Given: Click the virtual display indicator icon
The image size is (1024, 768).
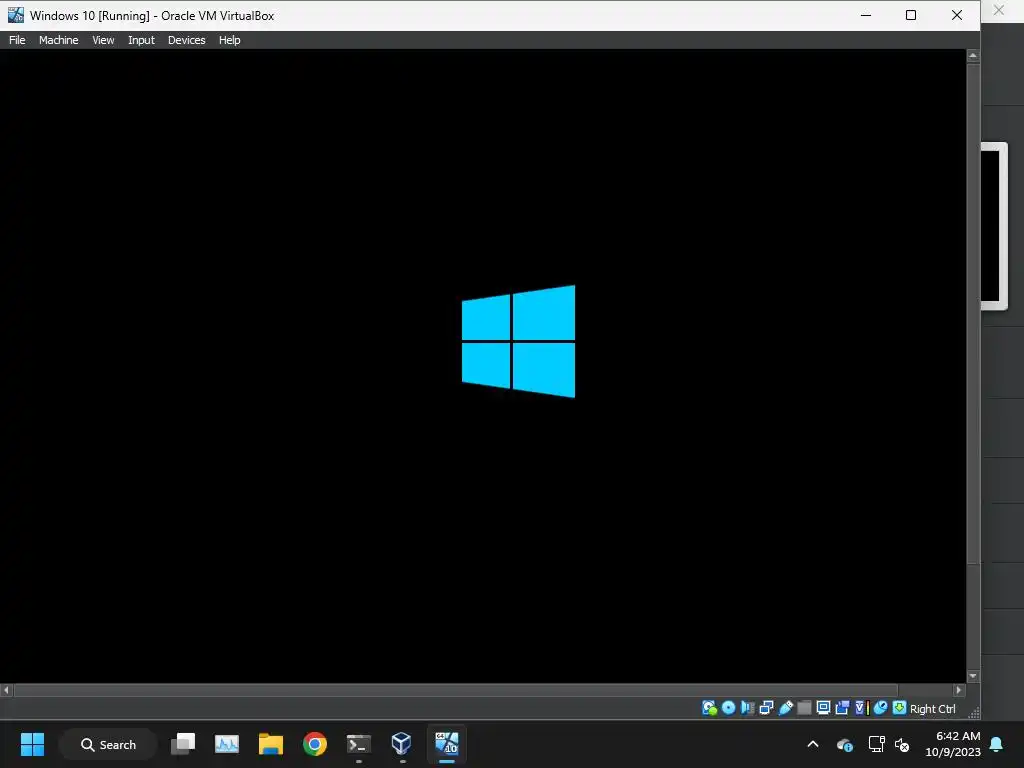Looking at the screenshot, I should [x=824, y=708].
